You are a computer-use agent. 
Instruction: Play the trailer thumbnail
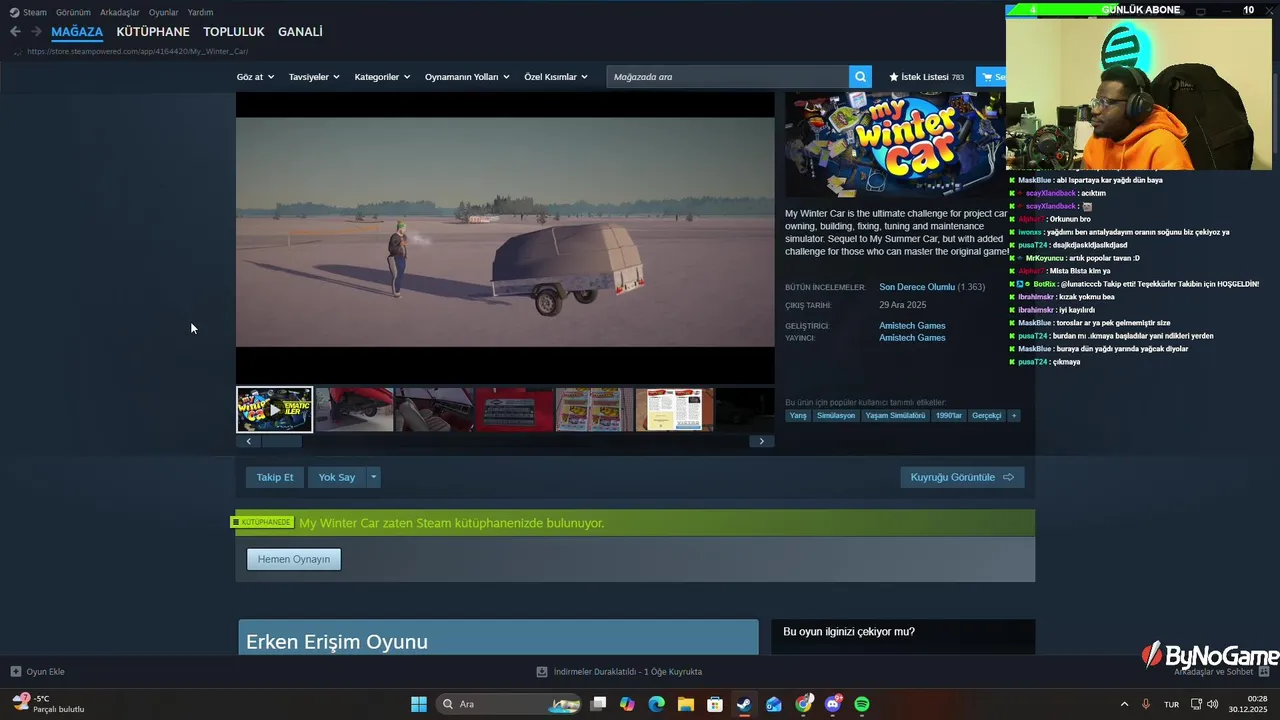pos(274,410)
